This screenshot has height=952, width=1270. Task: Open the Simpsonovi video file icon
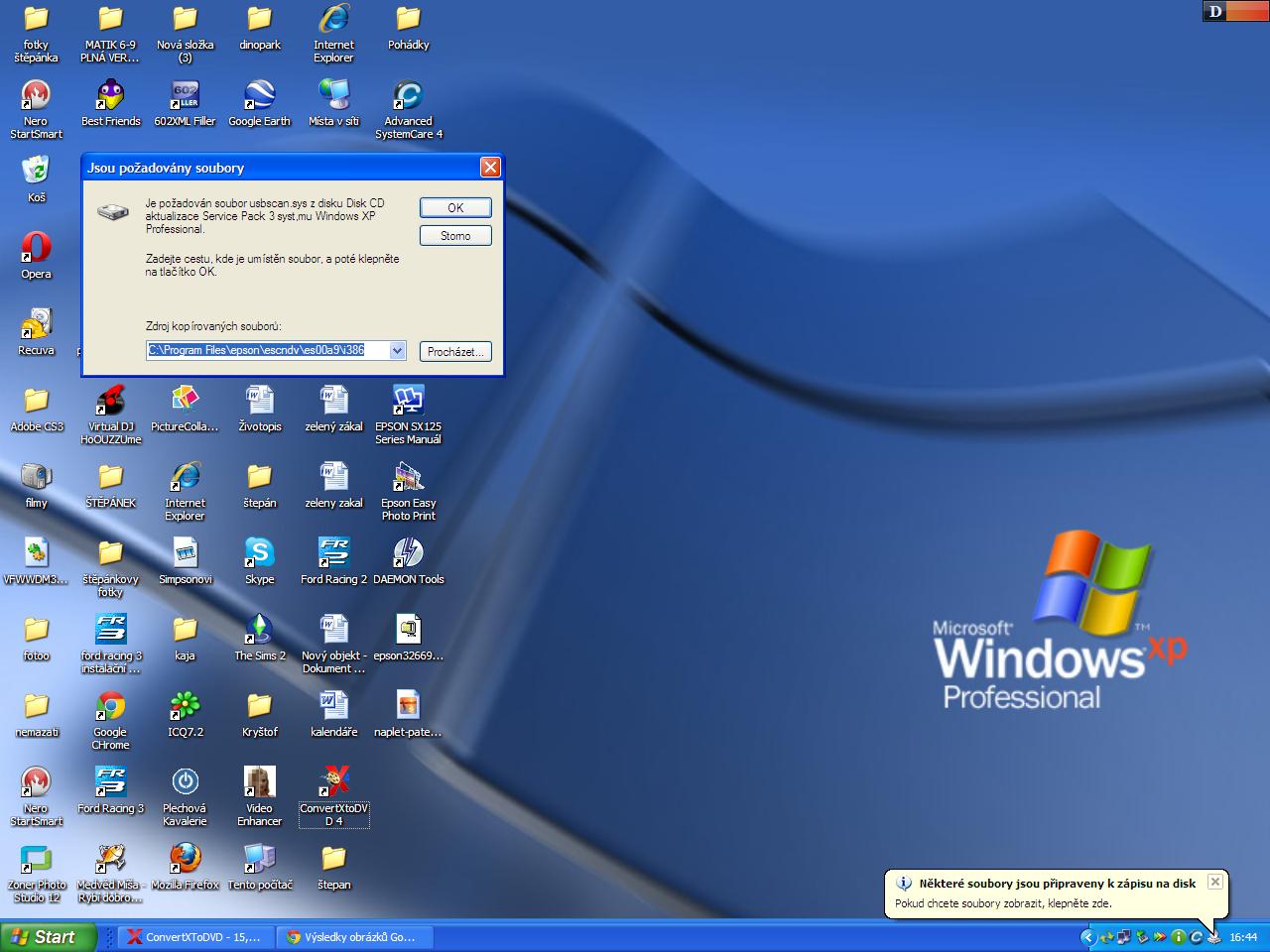point(186,561)
